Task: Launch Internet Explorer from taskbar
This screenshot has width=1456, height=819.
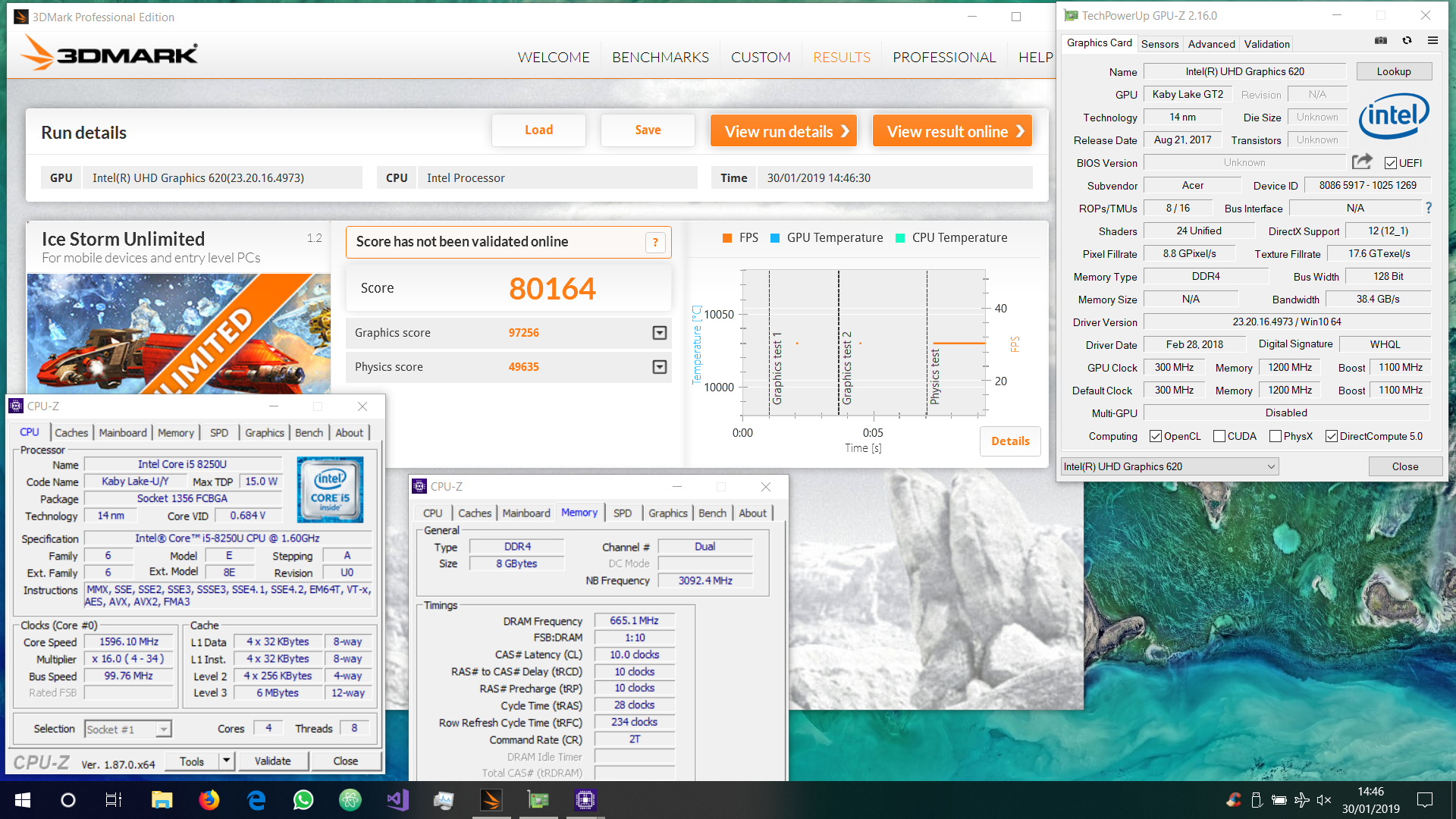Action: [256, 800]
